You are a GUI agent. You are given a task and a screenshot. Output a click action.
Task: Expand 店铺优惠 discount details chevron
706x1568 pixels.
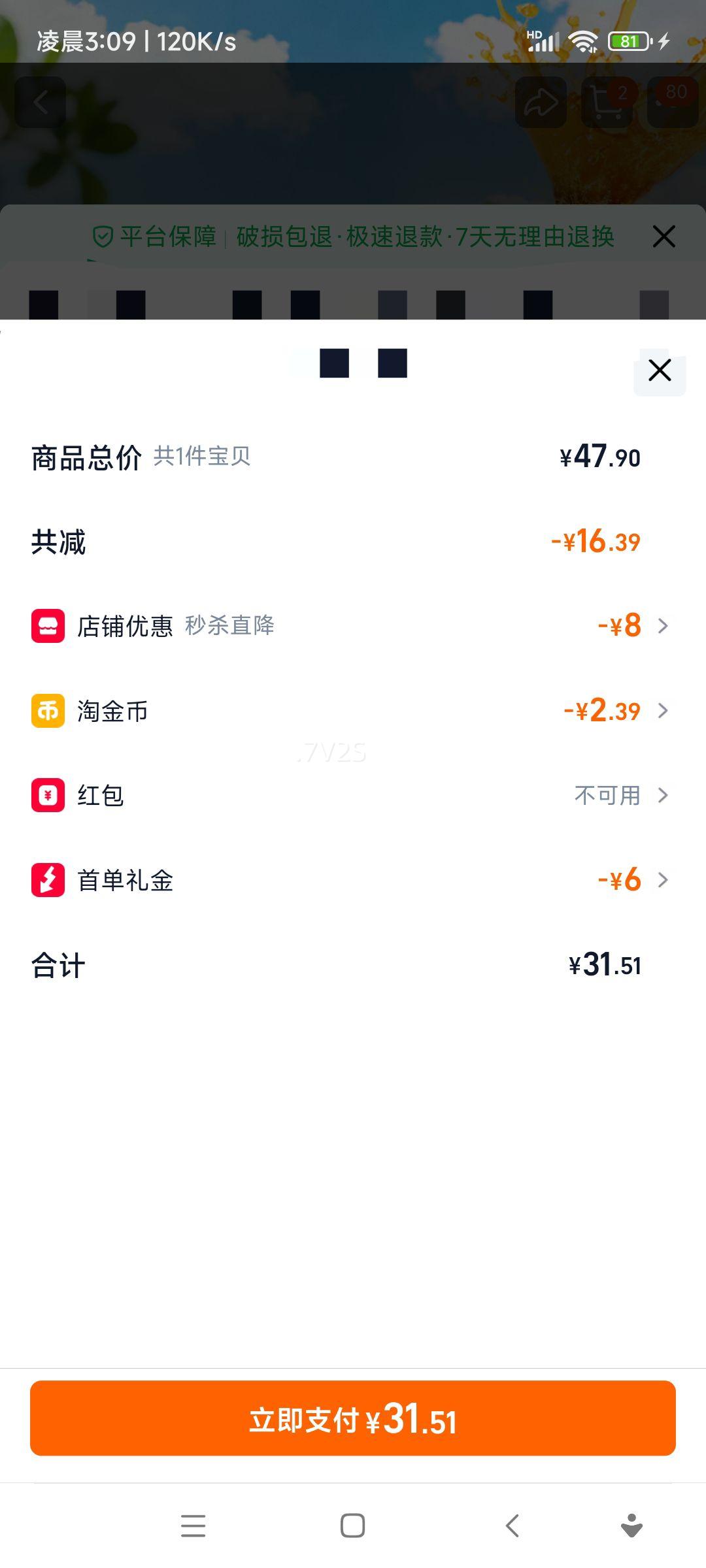pyautogui.click(x=663, y=626)
